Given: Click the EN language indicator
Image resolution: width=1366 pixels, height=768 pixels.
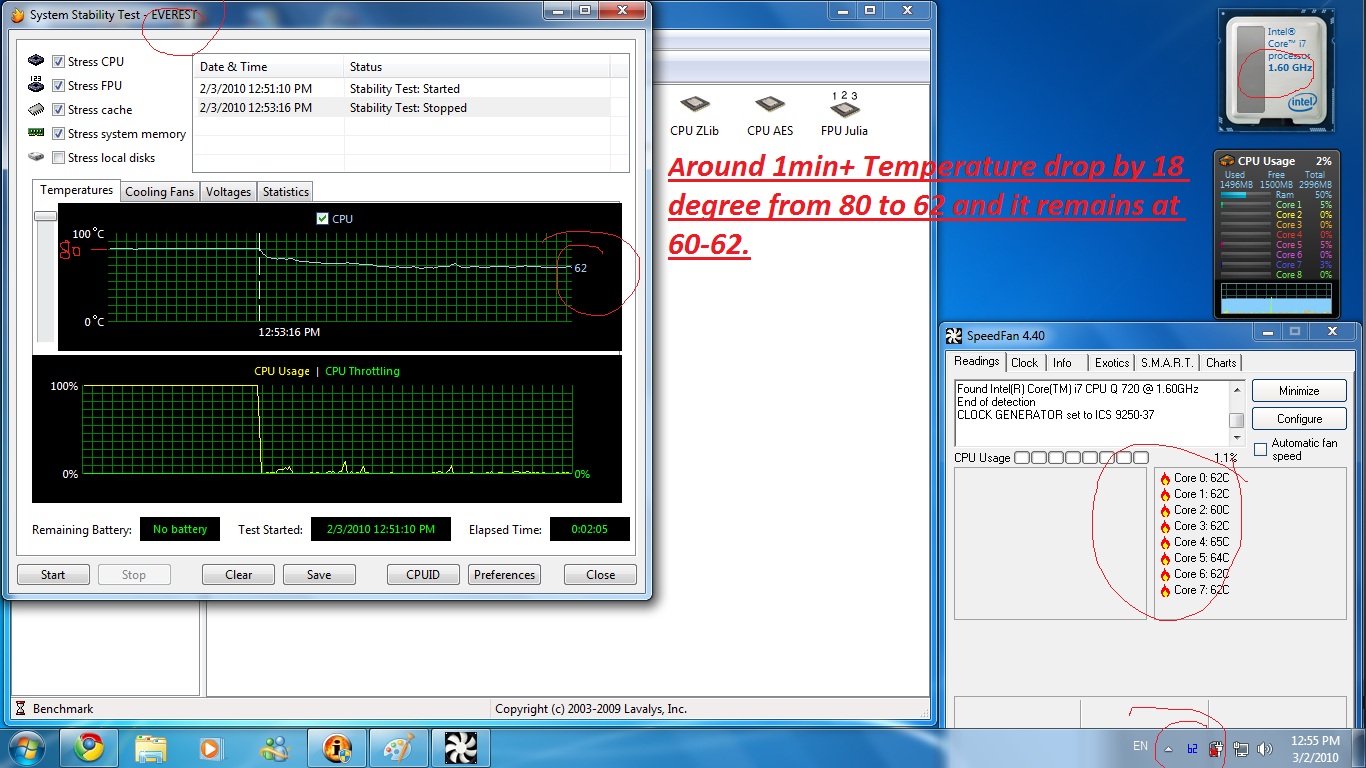Looking at the screenshot, I should (1140, 746).
